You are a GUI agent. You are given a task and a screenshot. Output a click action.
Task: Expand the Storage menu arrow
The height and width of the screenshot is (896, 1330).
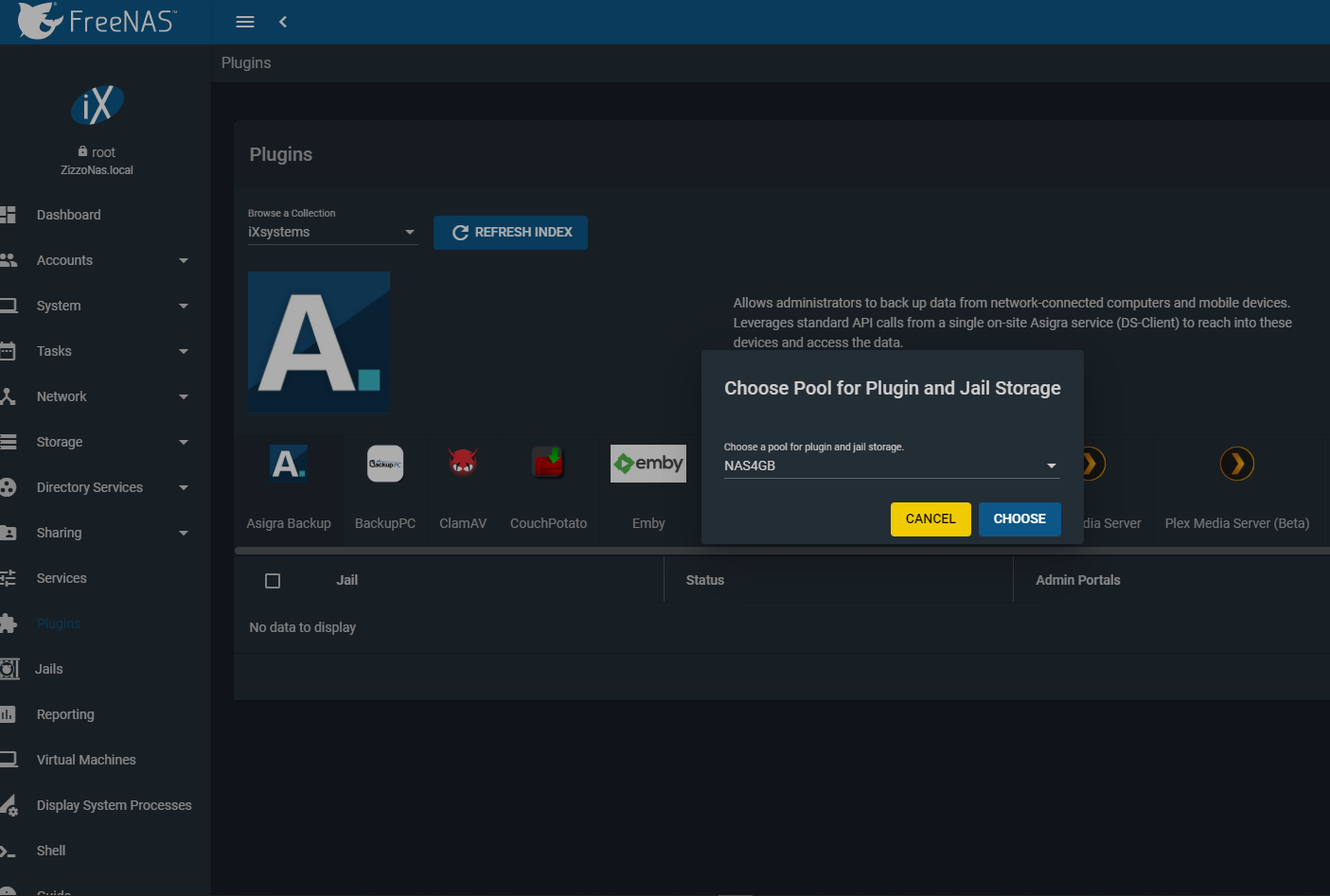coord(184,442)
